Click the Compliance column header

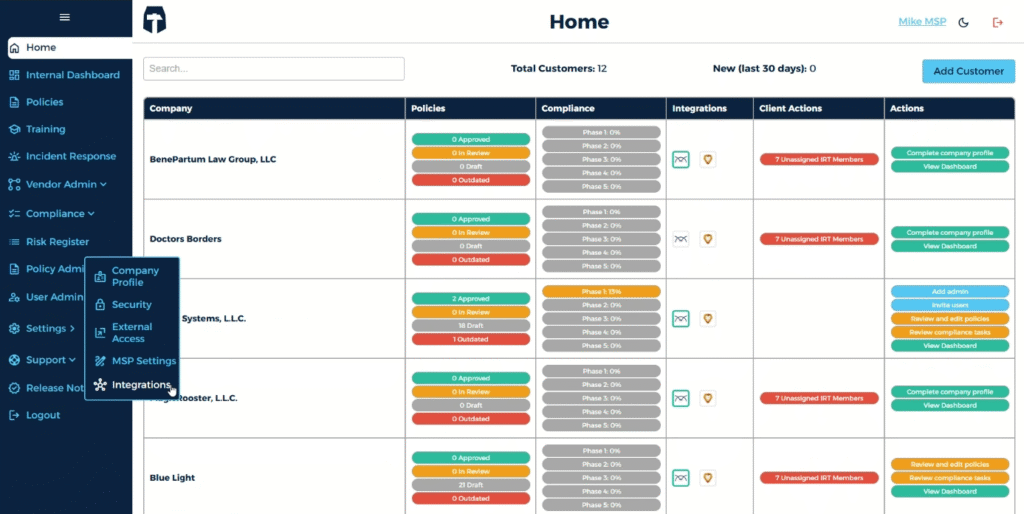(601, 108)
